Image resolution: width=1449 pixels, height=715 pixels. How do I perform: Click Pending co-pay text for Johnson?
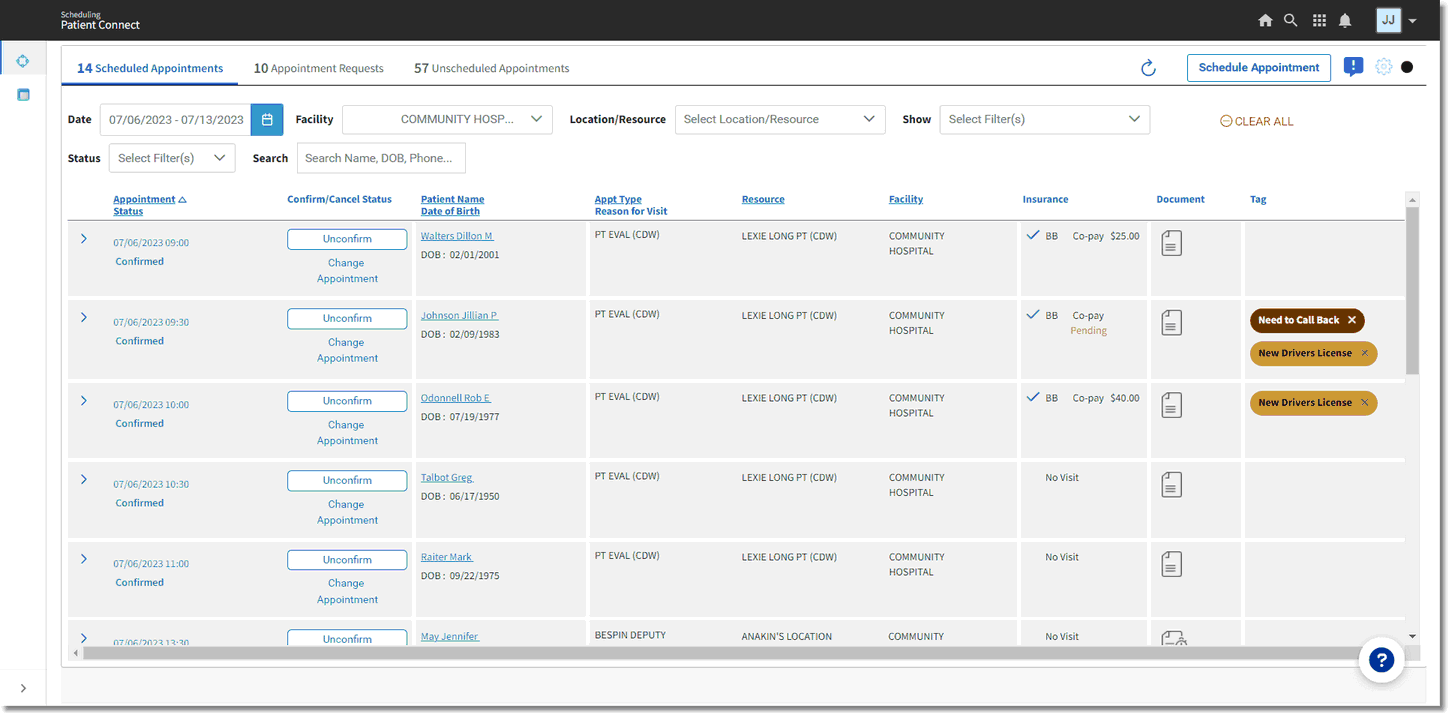tap(1088, 331)
